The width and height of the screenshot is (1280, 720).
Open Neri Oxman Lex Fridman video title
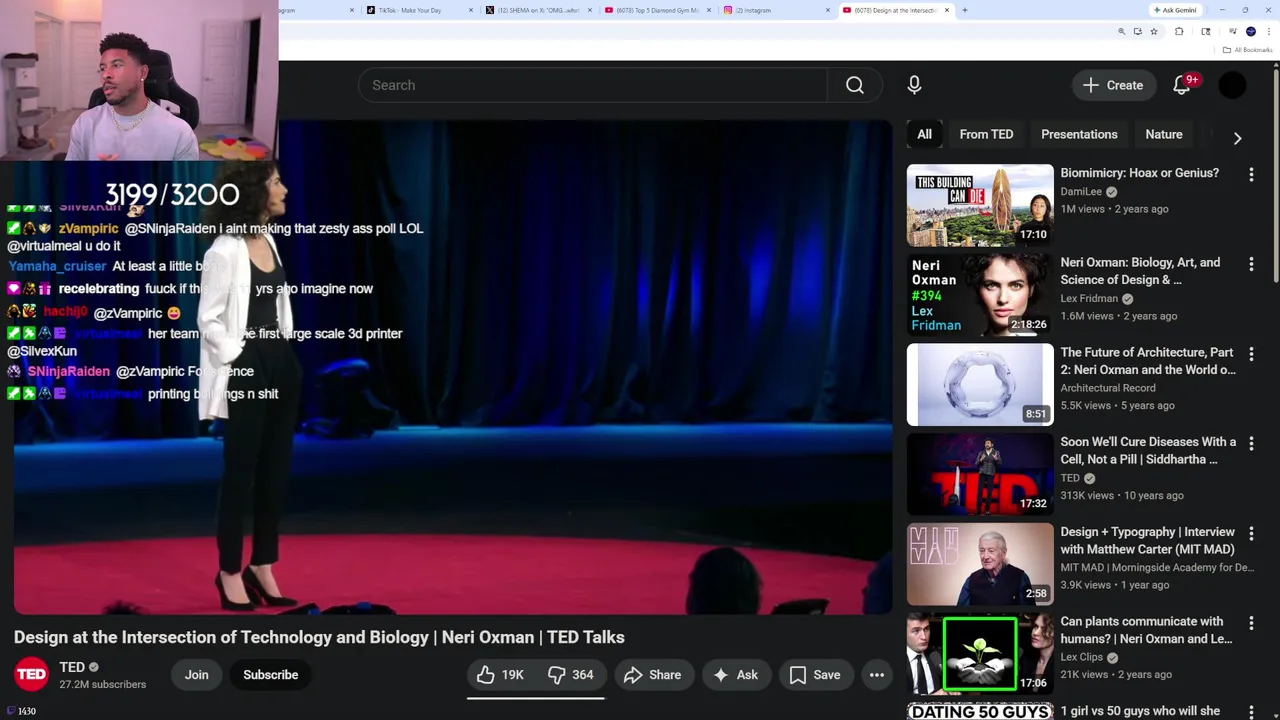point(1140,271)
